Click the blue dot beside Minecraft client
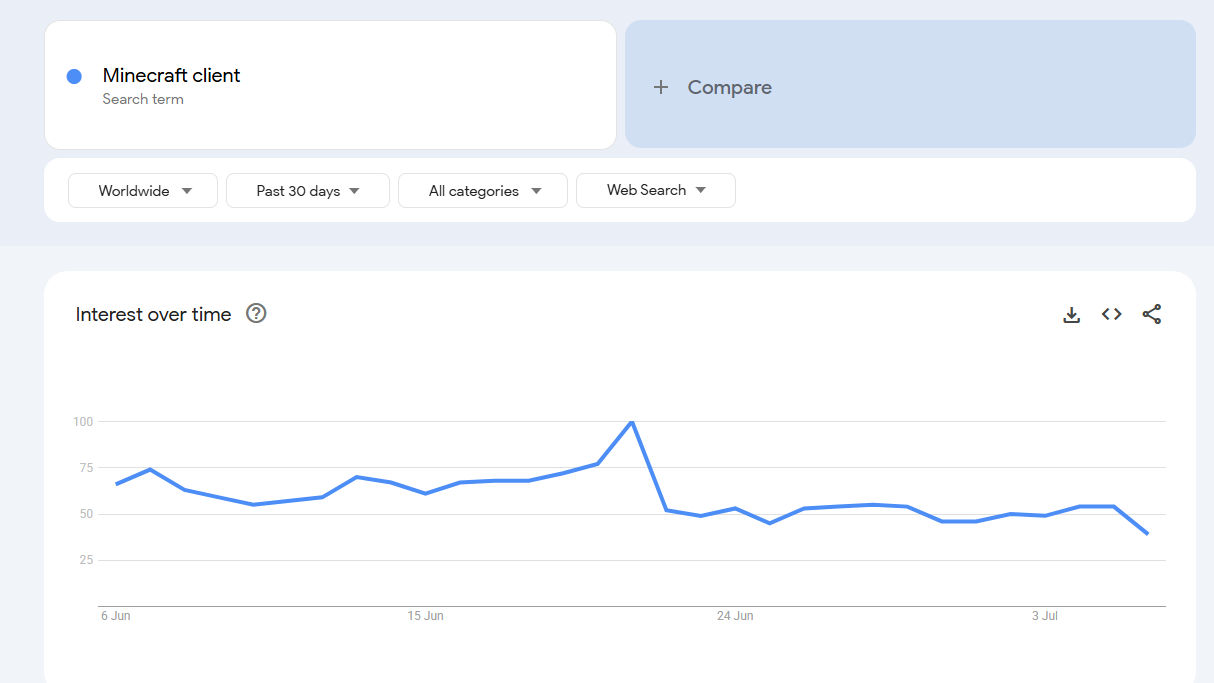 74,76
